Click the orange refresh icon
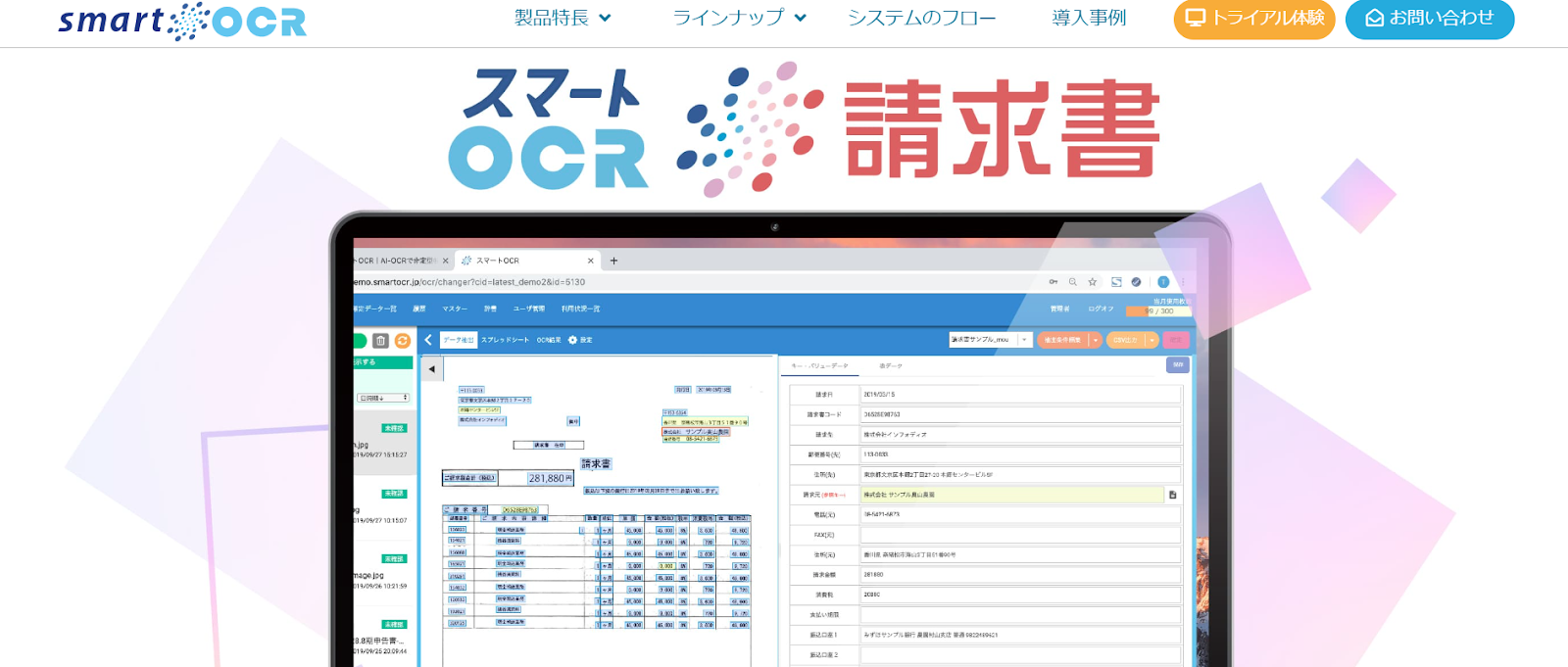The width and height of the screenshot is (1568, 667). click(403, 341)
